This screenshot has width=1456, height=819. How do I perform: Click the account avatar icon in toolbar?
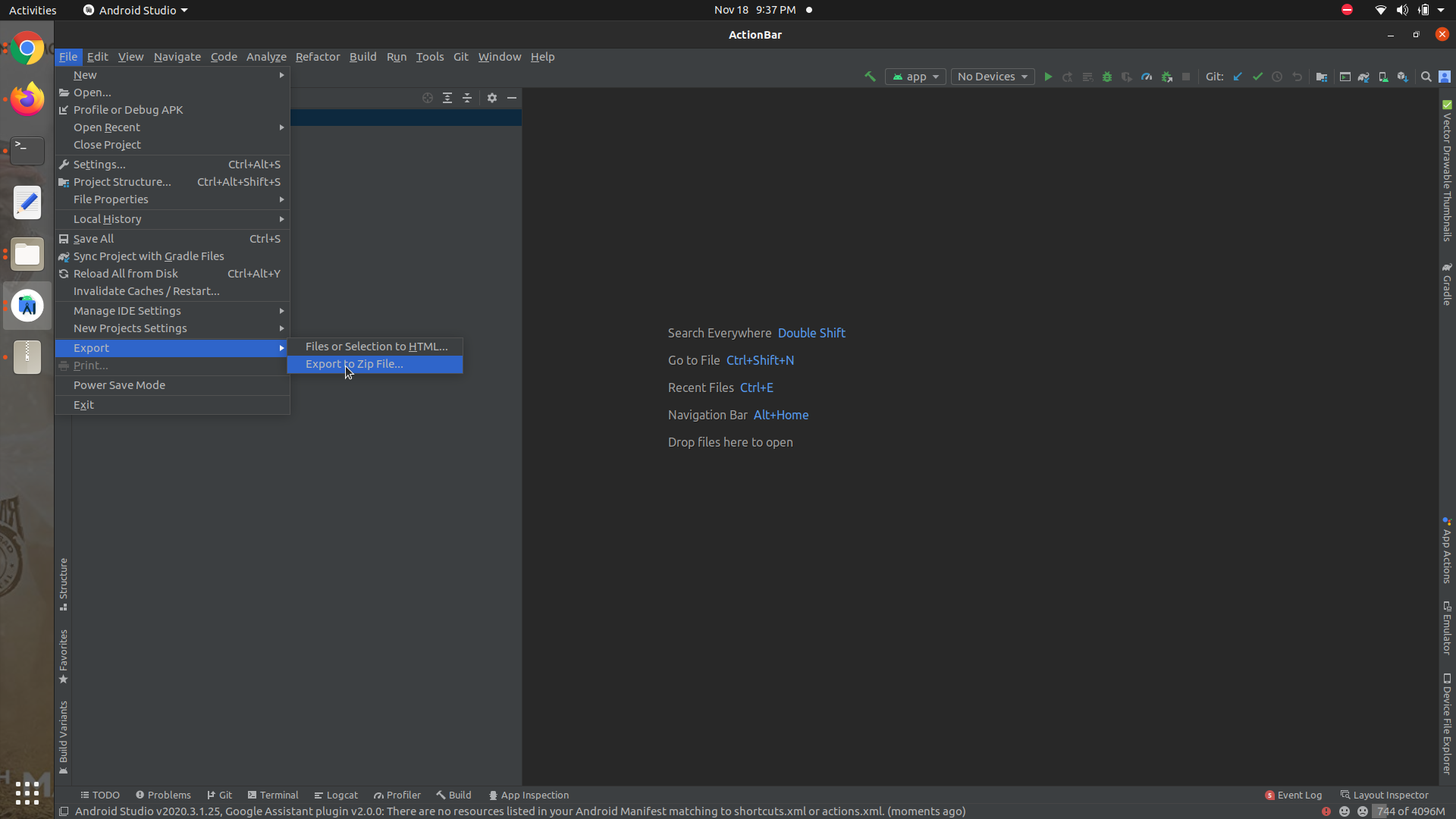[1445, 77]
